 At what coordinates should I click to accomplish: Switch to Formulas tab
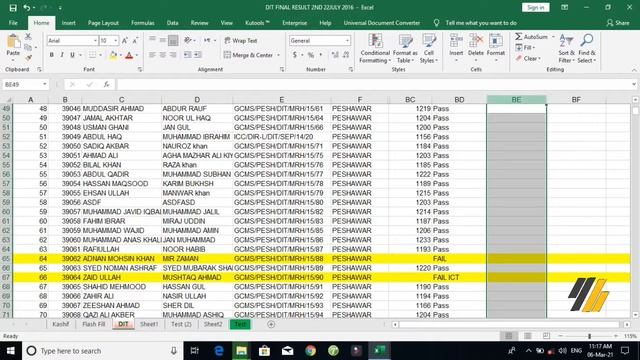click(143, 23)
